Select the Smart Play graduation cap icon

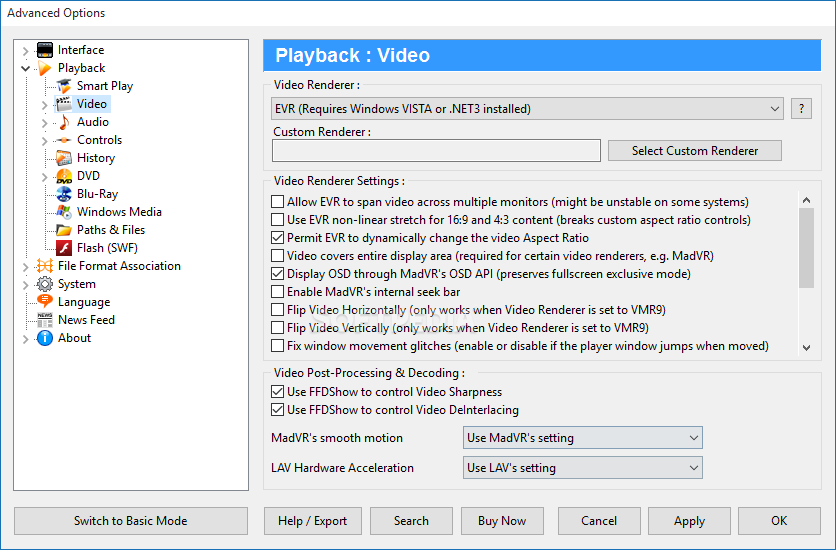(x=64, y=86)
